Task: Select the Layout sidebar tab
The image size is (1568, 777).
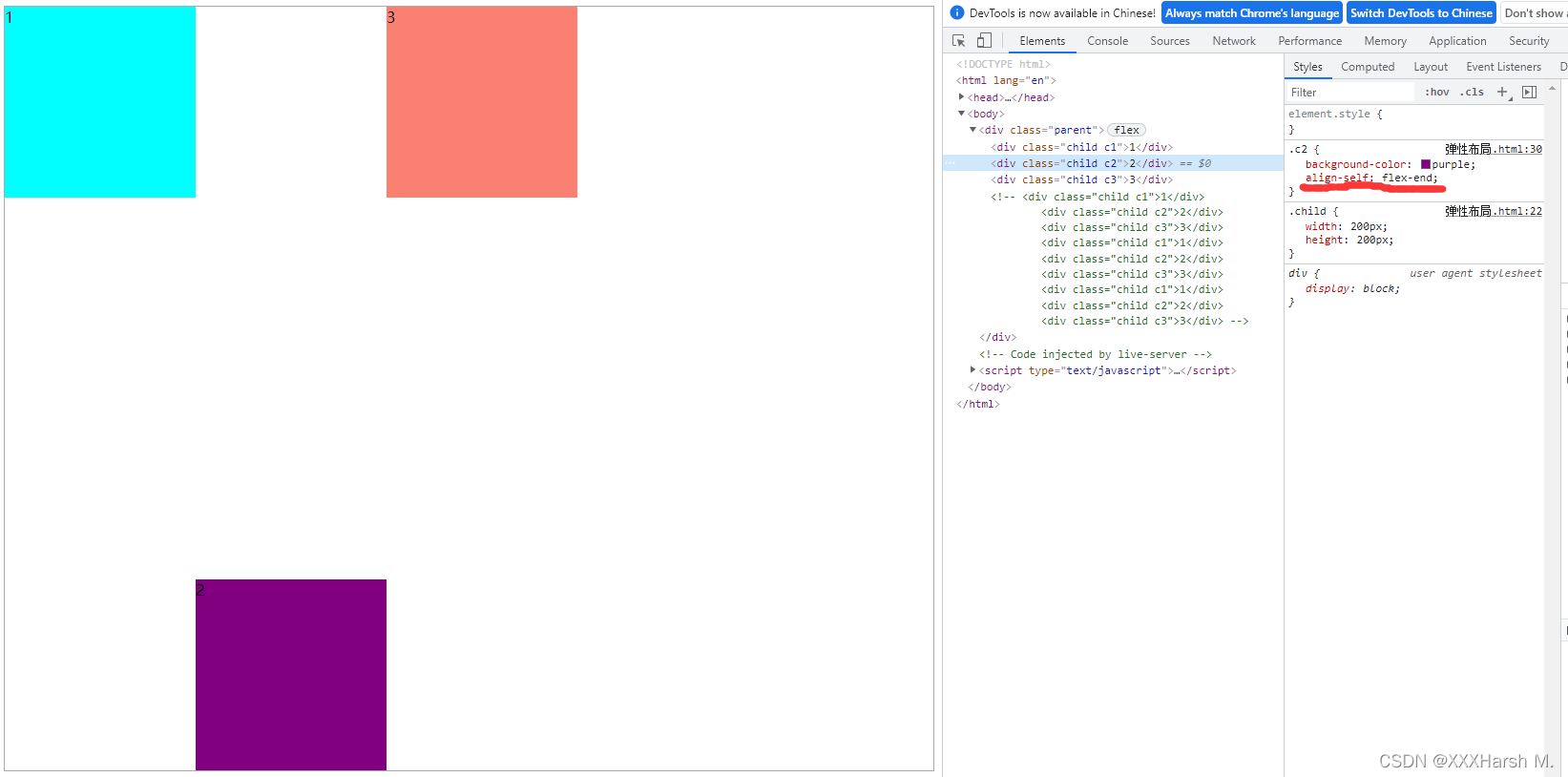Action: 1431,67
